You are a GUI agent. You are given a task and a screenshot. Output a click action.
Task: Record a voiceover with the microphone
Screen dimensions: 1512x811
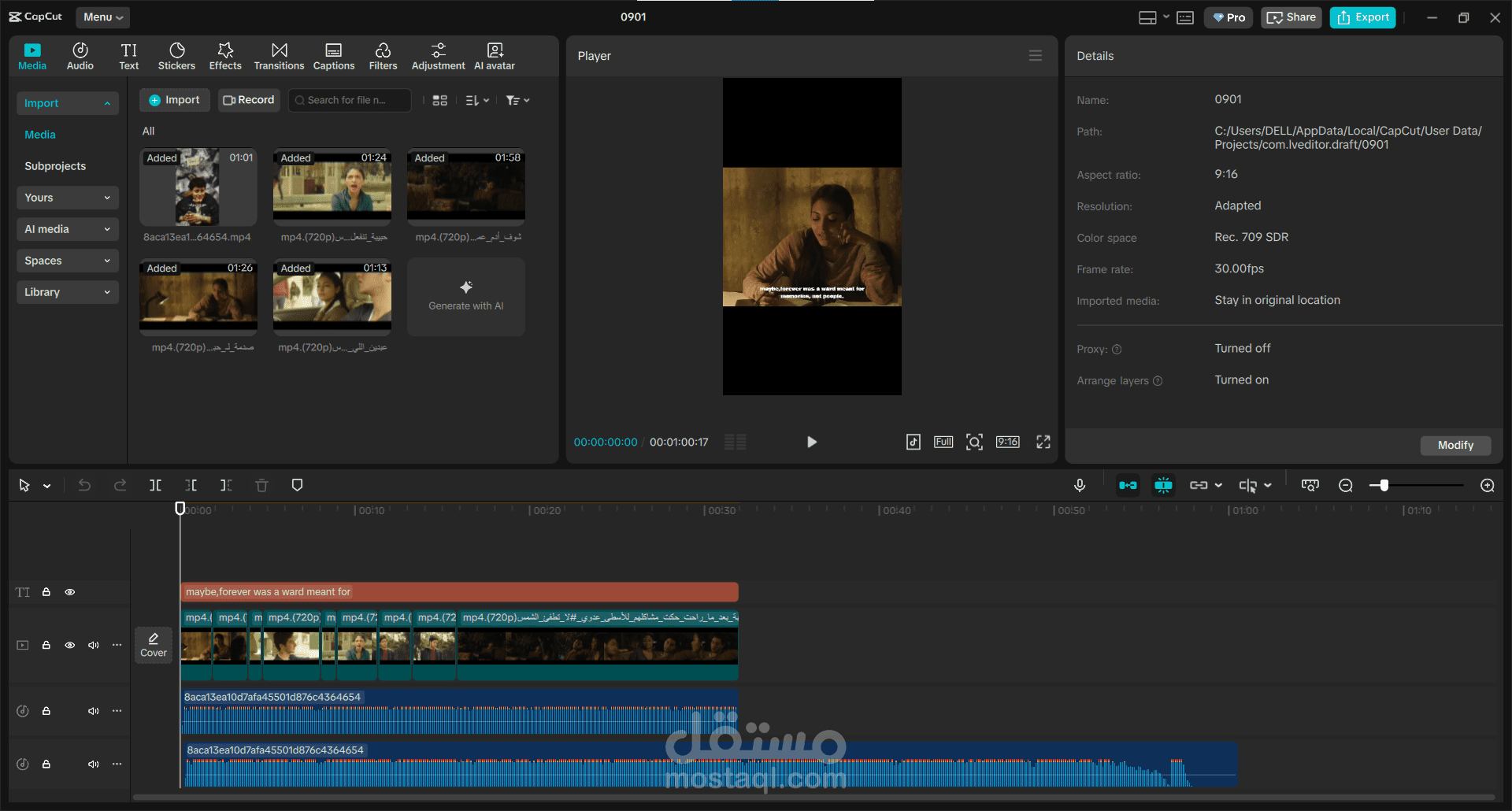pos(1080,485)
